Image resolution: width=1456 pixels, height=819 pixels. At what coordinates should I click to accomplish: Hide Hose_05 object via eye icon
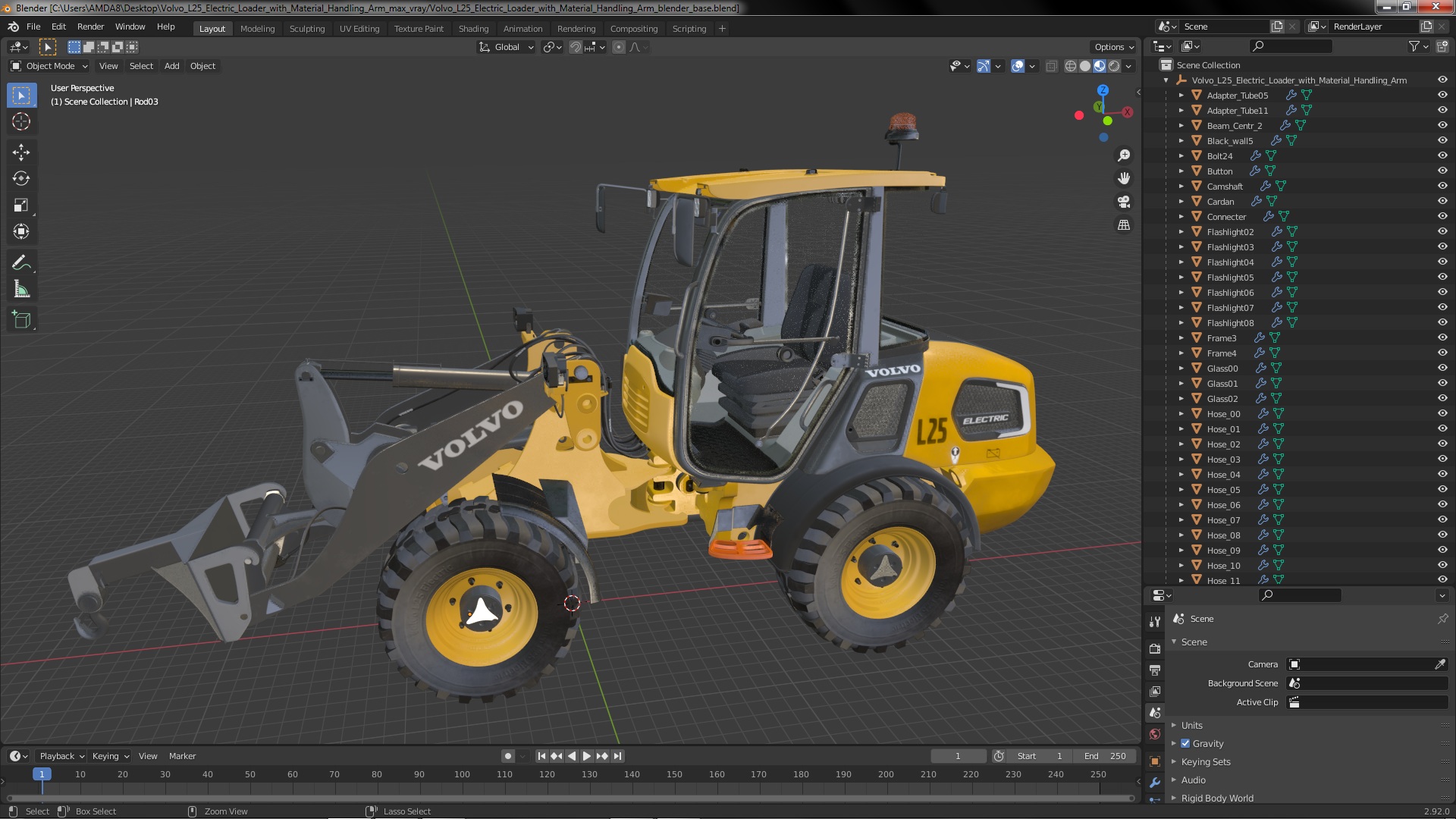(1442, 490)
